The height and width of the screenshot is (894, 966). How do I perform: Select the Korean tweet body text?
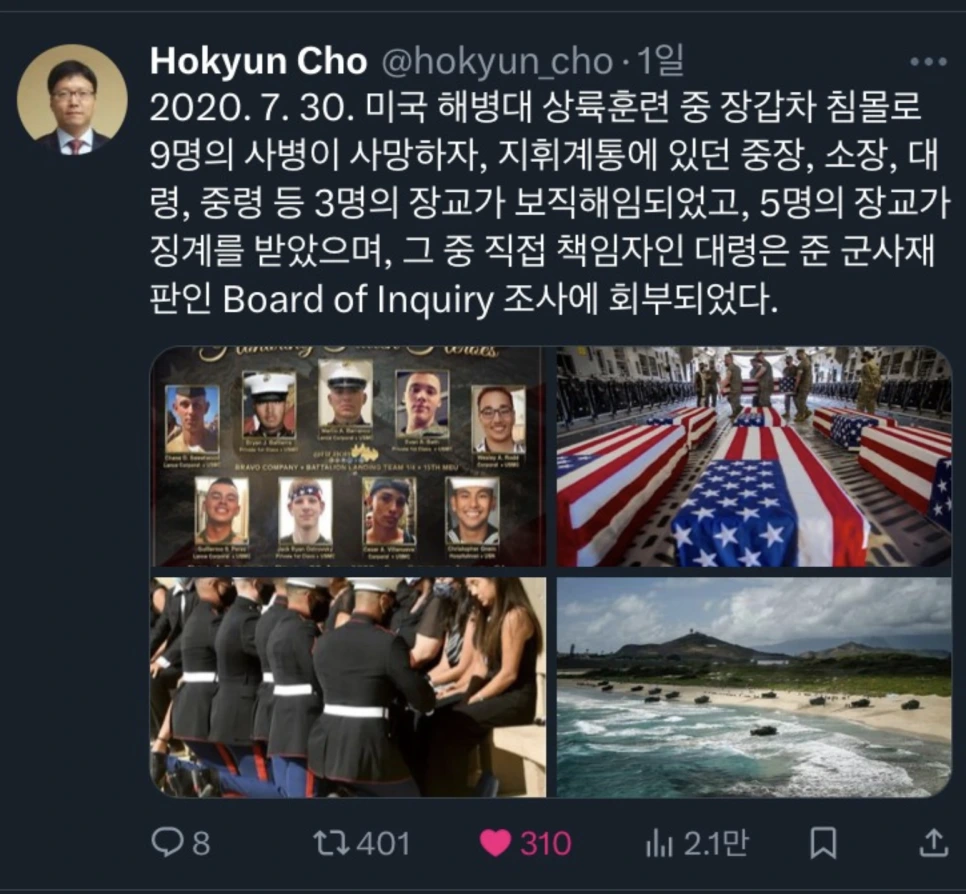pos(550,203)
